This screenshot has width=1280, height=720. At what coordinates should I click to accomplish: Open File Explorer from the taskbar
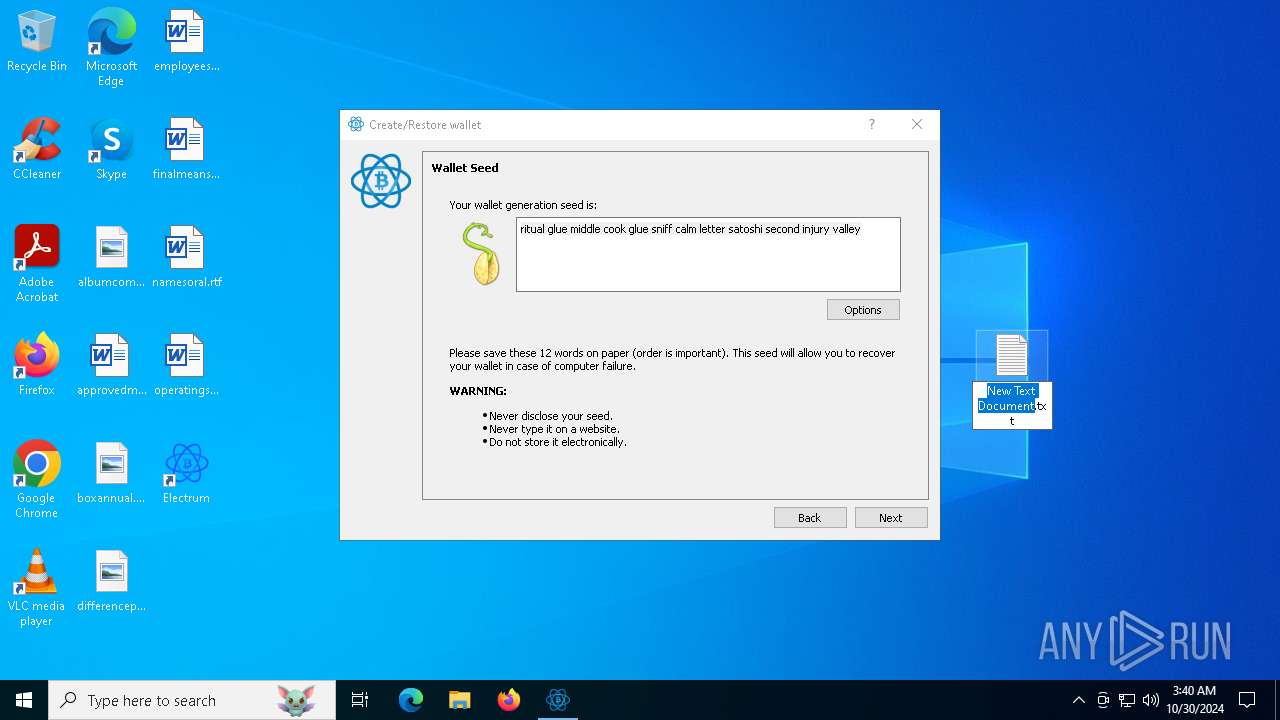pos(460,700)
